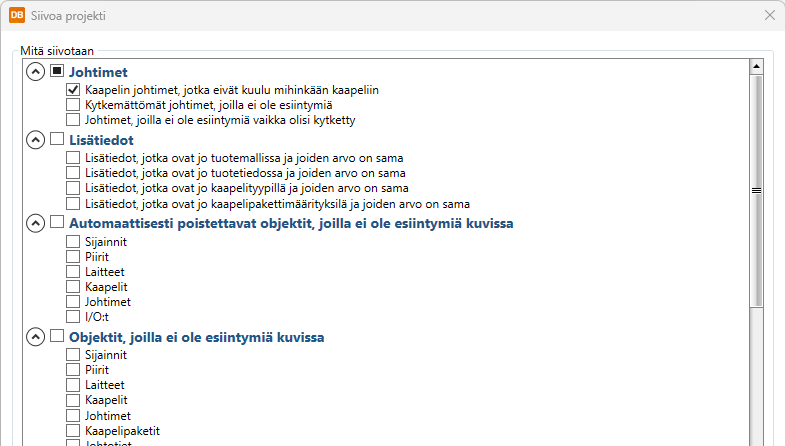Check the Lisätiedot group checkbox
This screenshot has width=785, height=446.
tap(57, 140)
